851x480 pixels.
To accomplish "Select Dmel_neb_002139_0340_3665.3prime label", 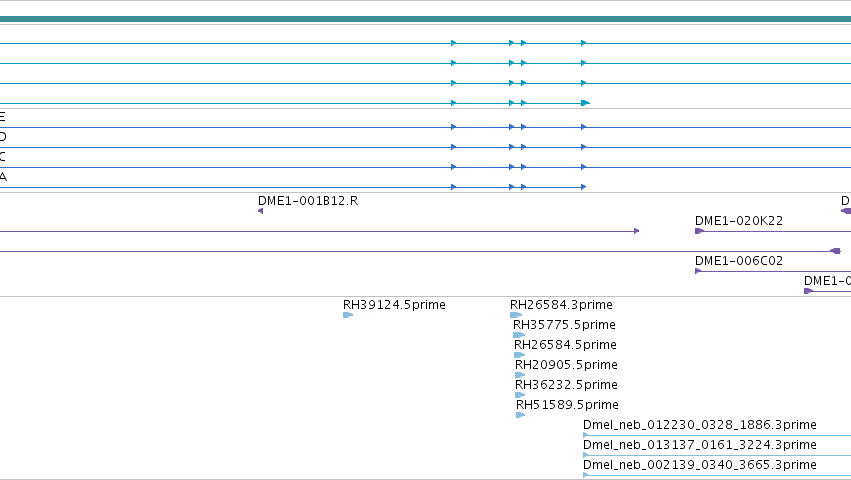I will (x=700, y=465).
